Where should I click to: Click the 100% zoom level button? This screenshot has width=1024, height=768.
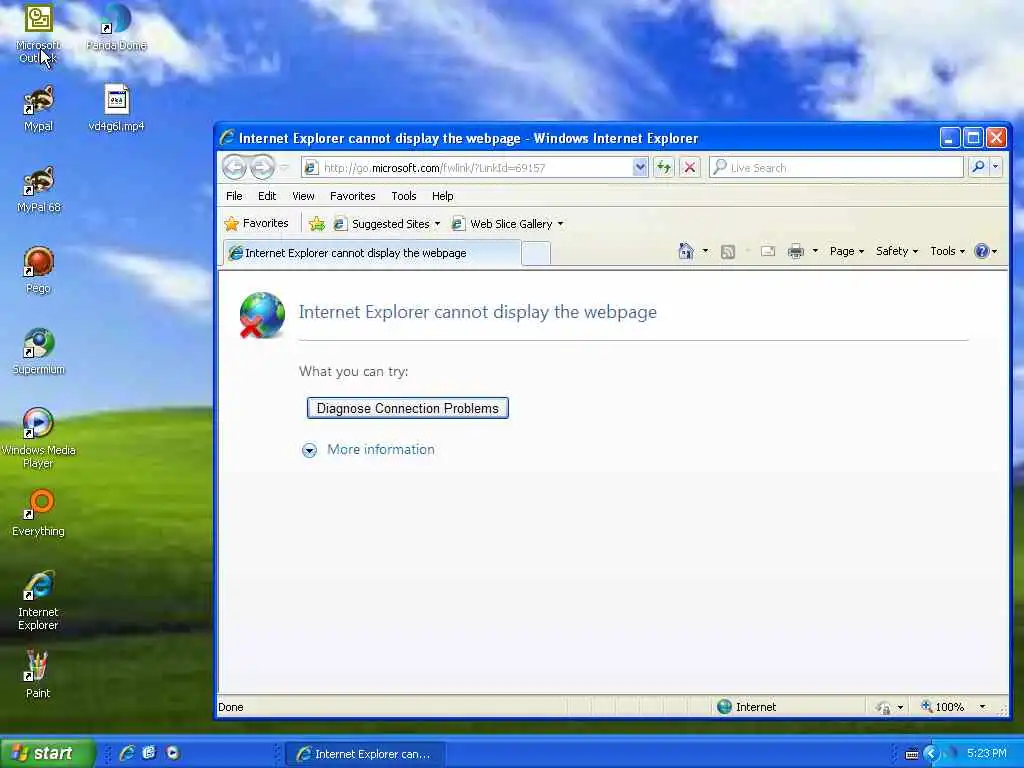click(943, 707)
